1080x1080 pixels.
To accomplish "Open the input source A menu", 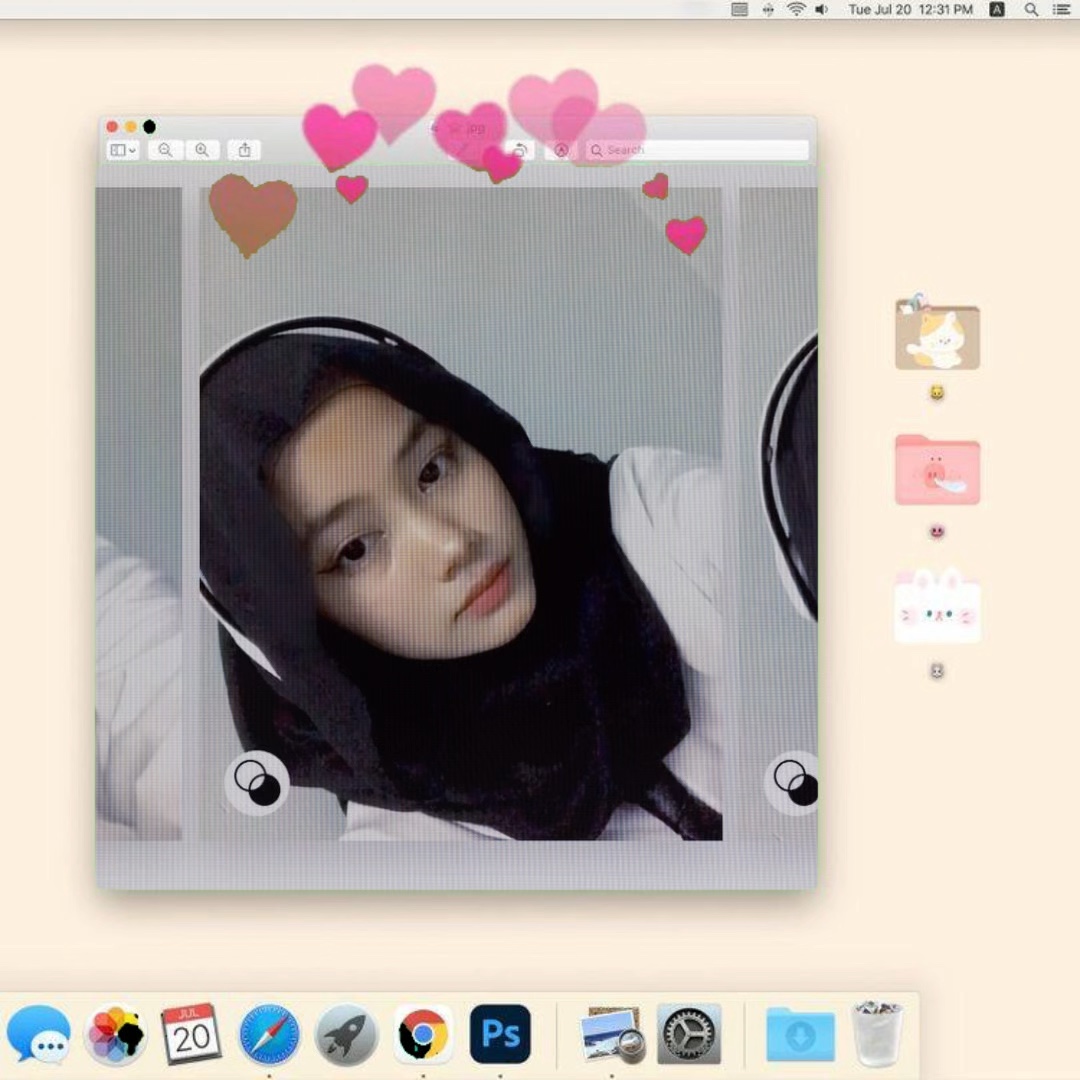I will (x=997, y=9).
